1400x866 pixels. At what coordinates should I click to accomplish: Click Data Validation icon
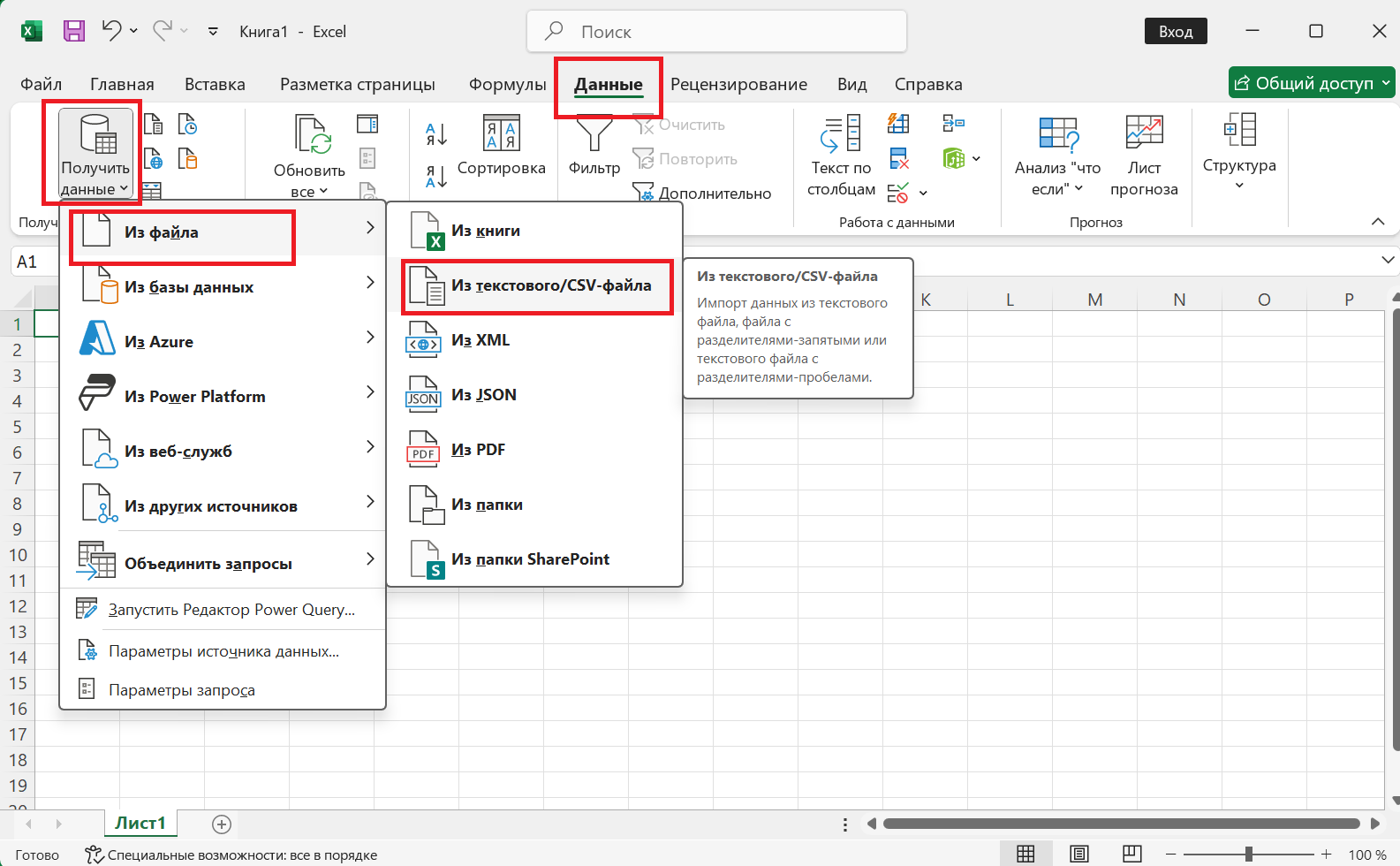point(898,193)
